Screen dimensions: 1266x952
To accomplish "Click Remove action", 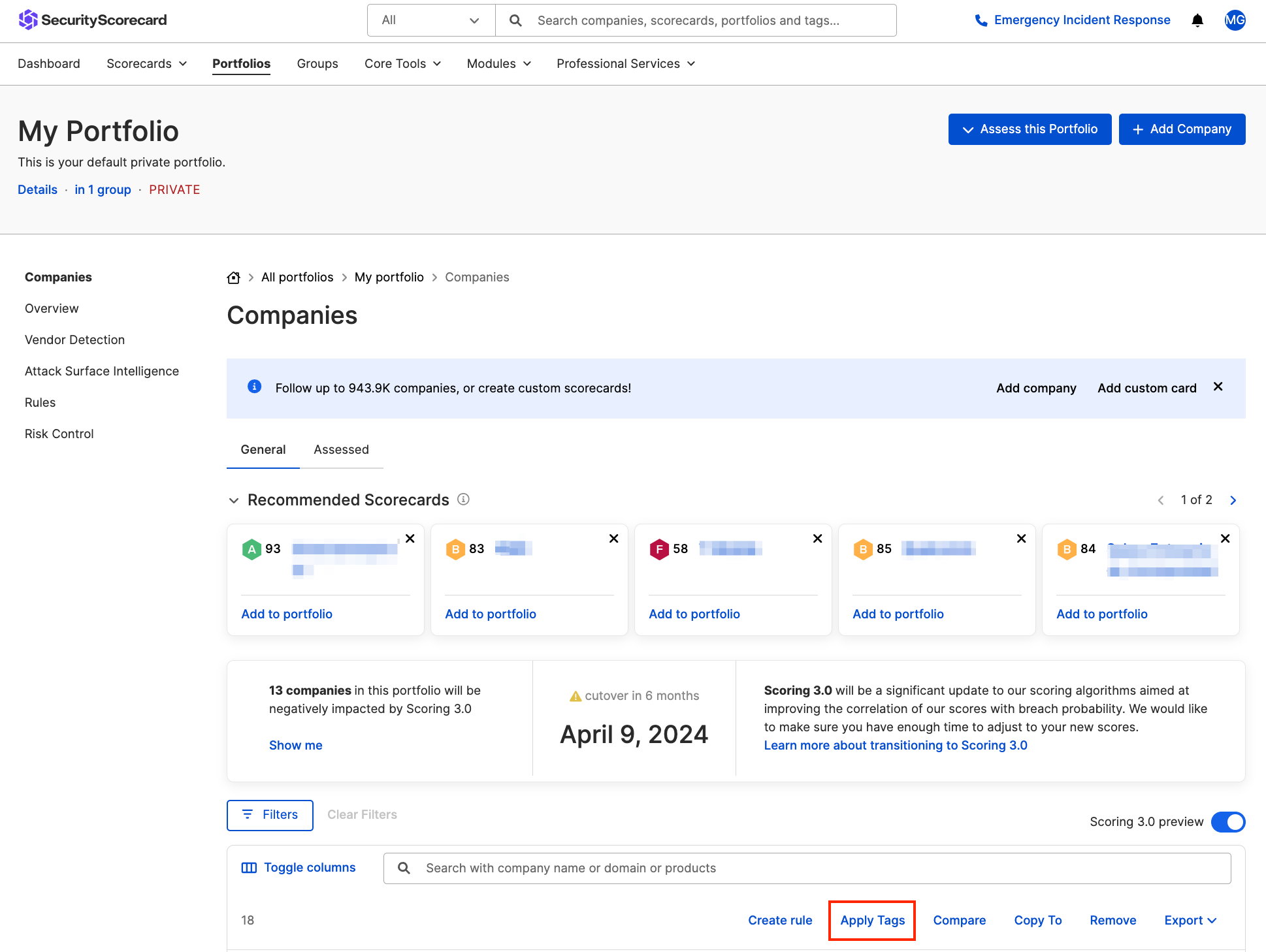I will click(1113, 921).
